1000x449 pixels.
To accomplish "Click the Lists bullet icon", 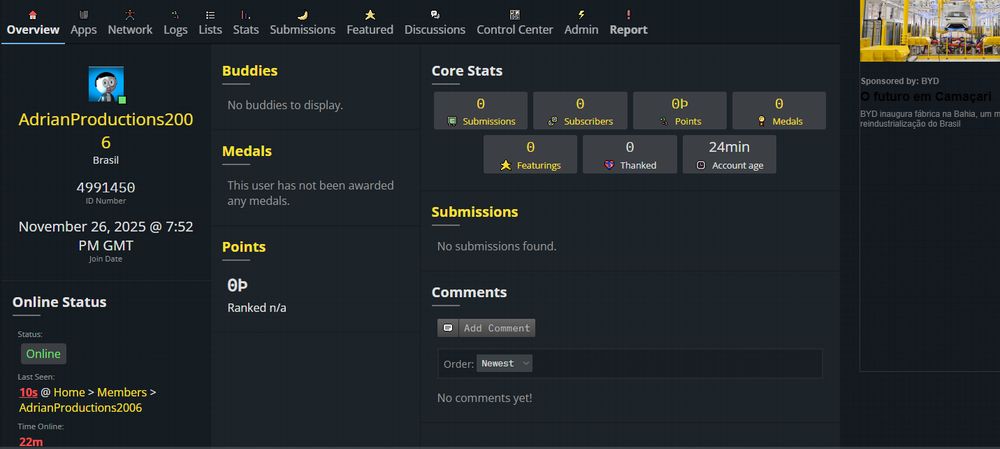I will click(210, 15).
